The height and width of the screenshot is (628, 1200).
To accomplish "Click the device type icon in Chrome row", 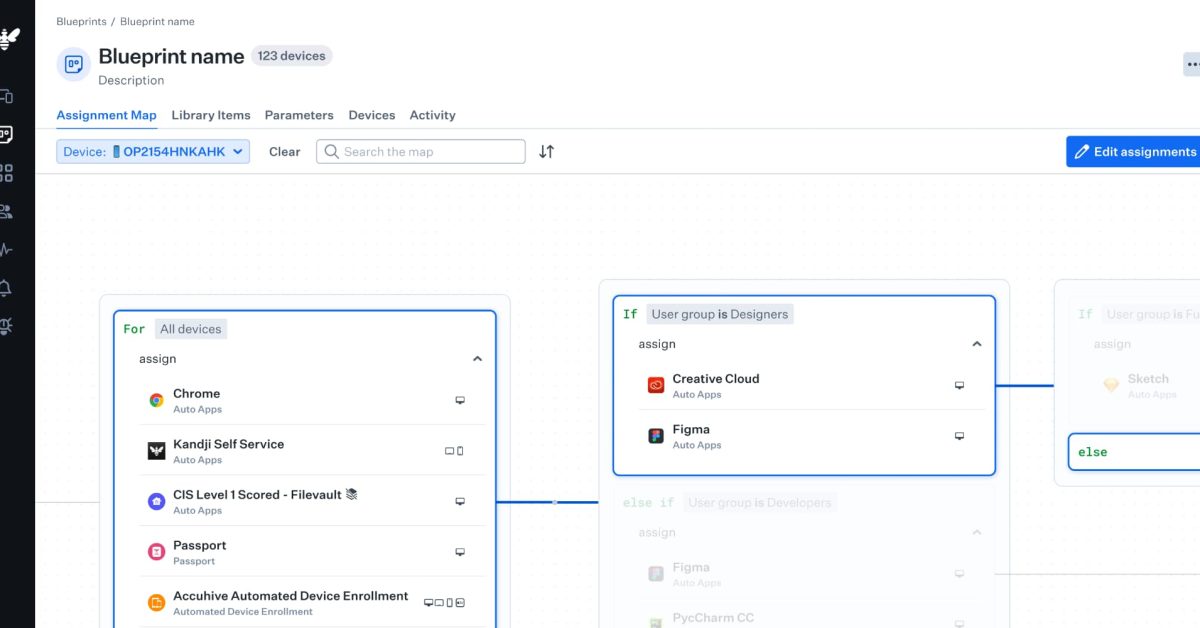I will coord(460,400).
